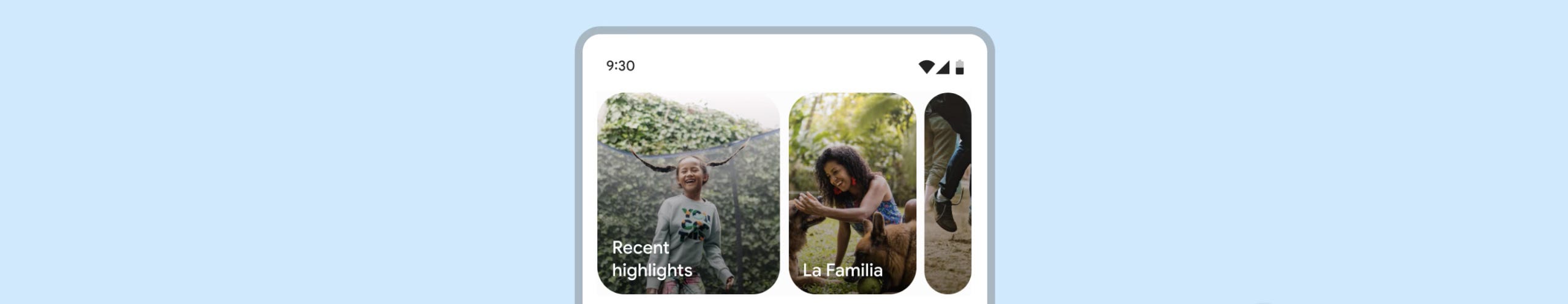Click the blue background left of phone
Screen dimensions: 1568x304
tap(288, 152)
